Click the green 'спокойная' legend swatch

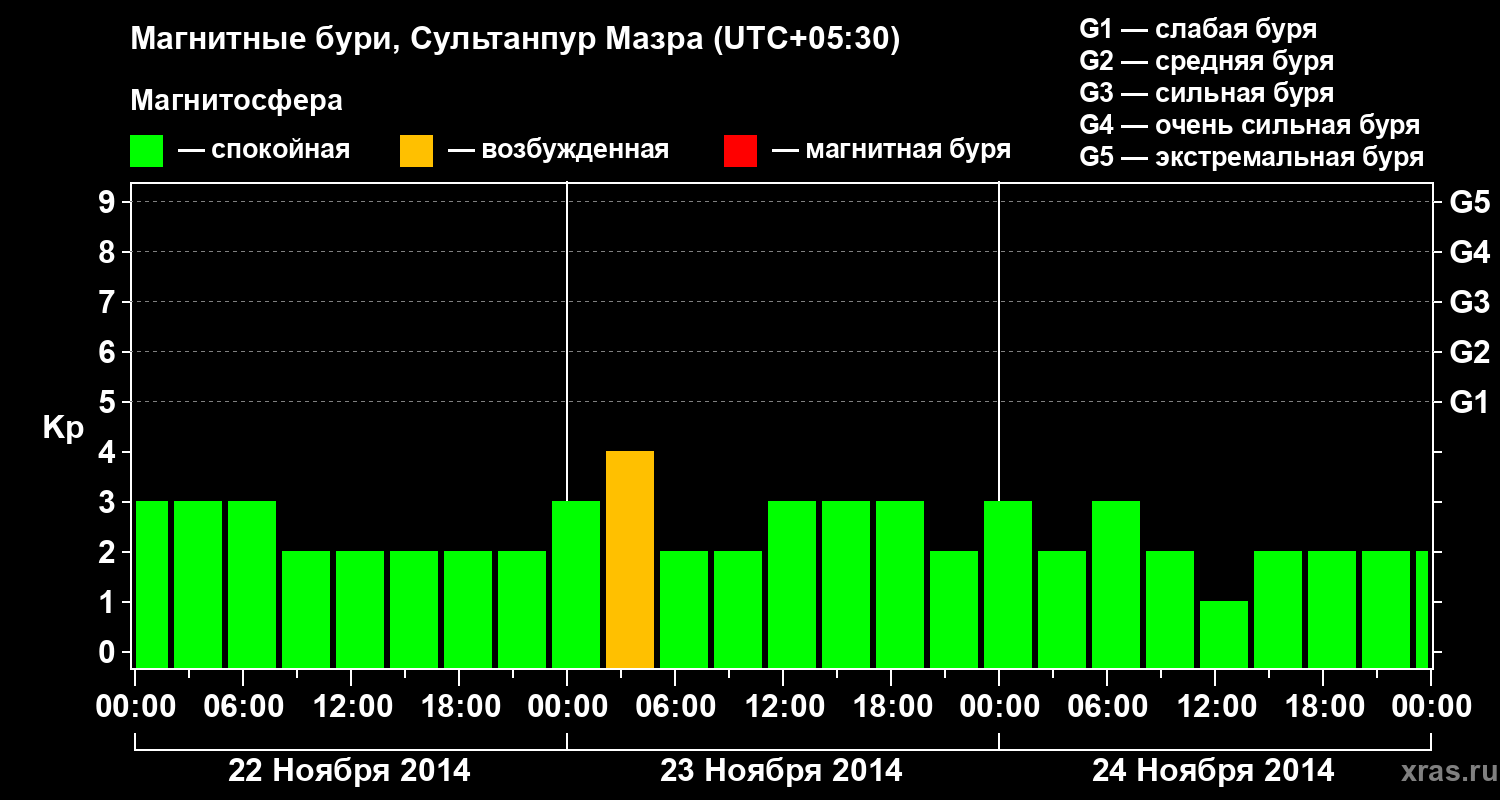point(147,151)
